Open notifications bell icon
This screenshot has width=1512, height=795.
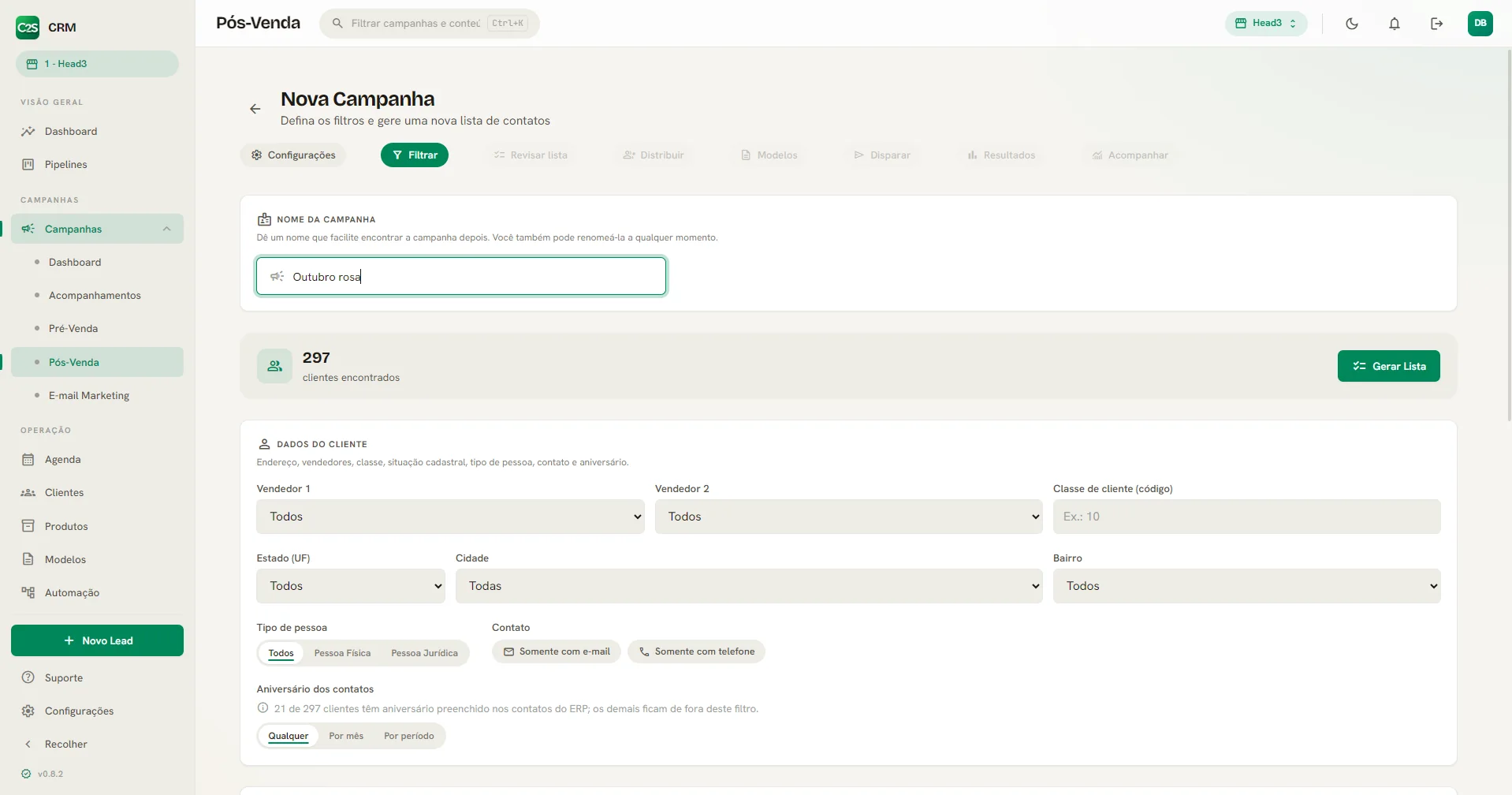pos(1395,24)
